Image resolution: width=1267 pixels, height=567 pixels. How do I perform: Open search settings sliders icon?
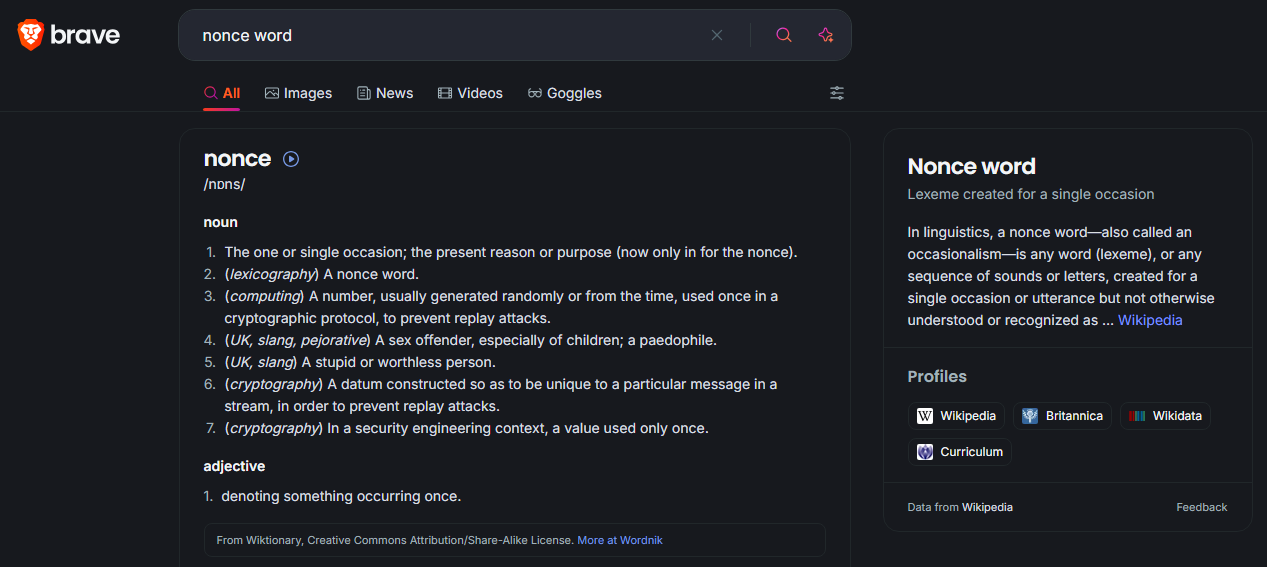tap(837, 93)
